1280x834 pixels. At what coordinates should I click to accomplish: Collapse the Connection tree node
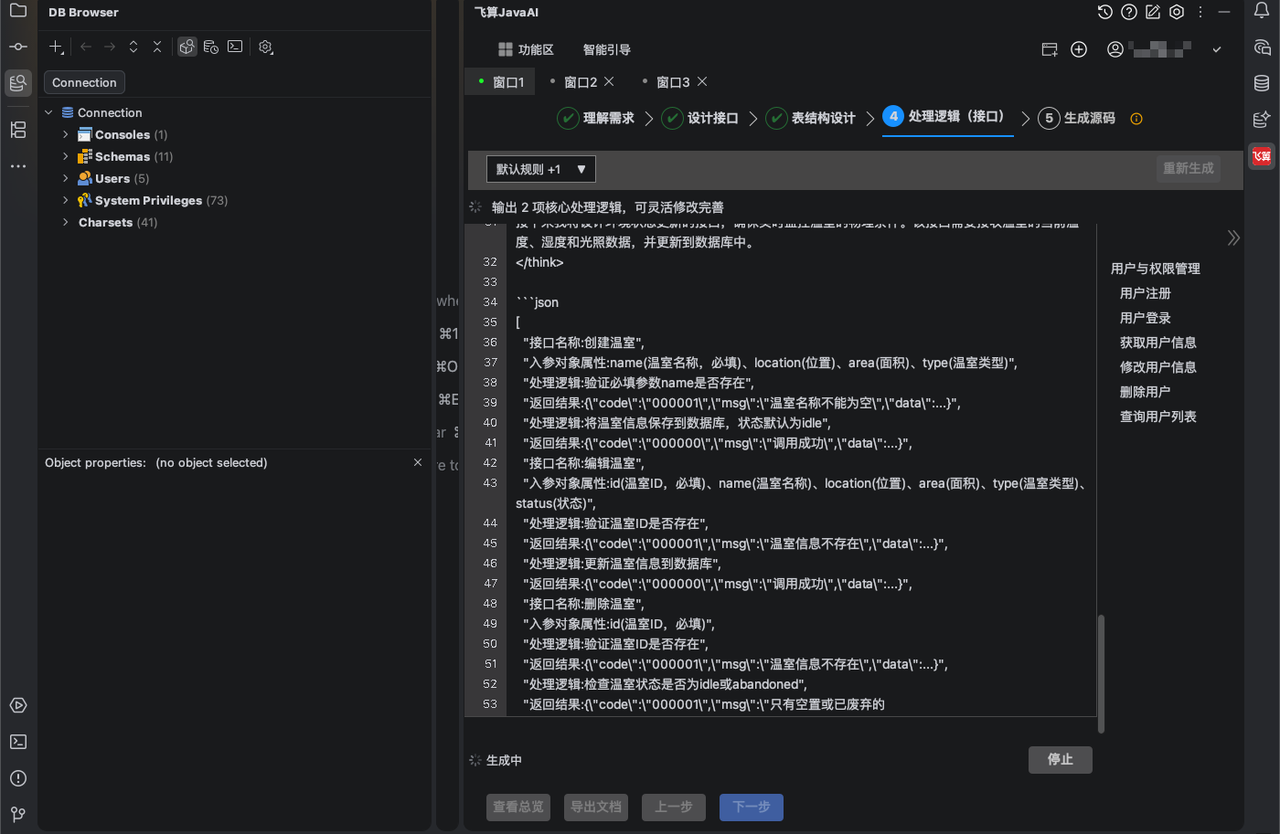48,113
